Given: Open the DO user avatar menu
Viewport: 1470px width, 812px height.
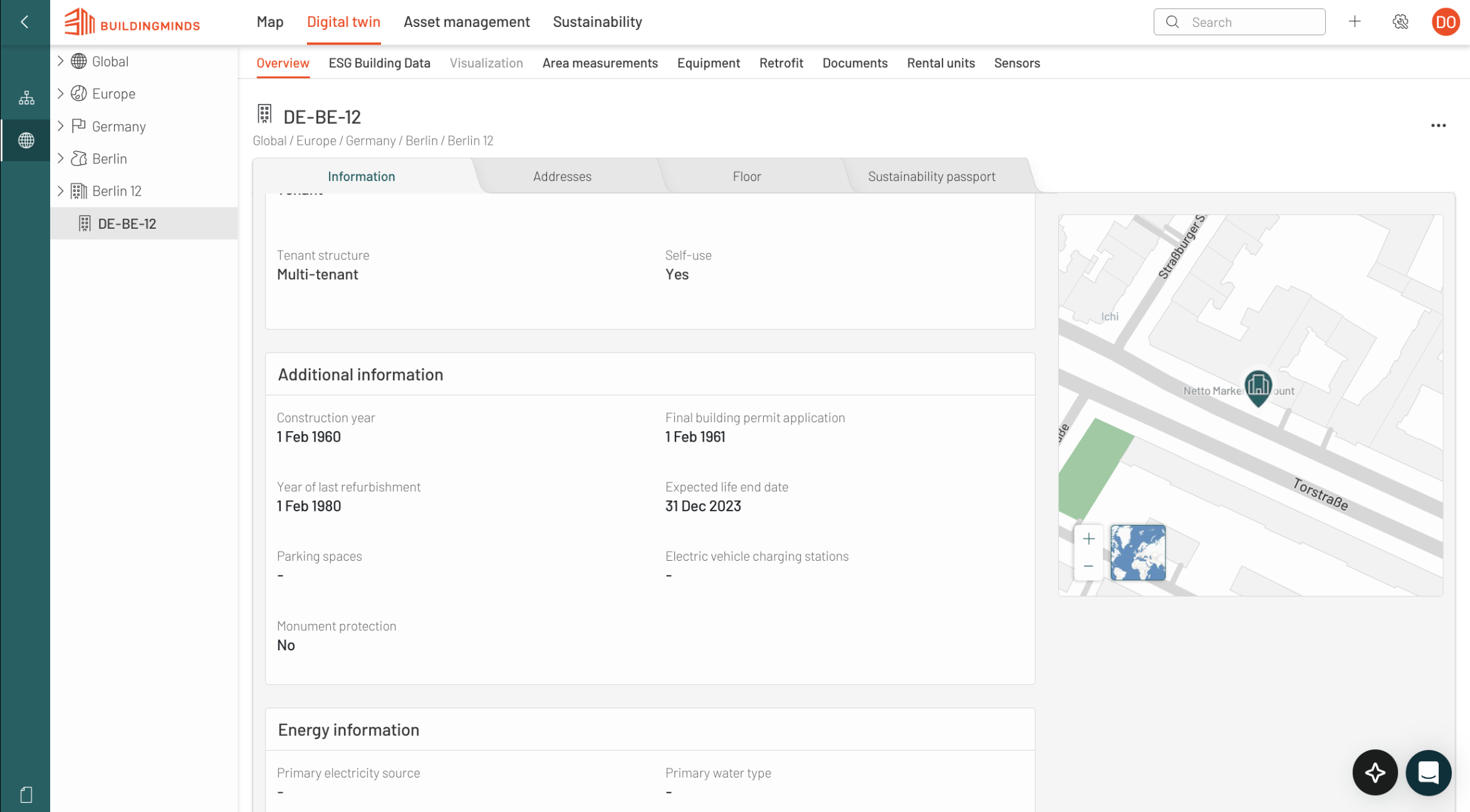Looking at the screenshot, I should tap(1446, 22).
